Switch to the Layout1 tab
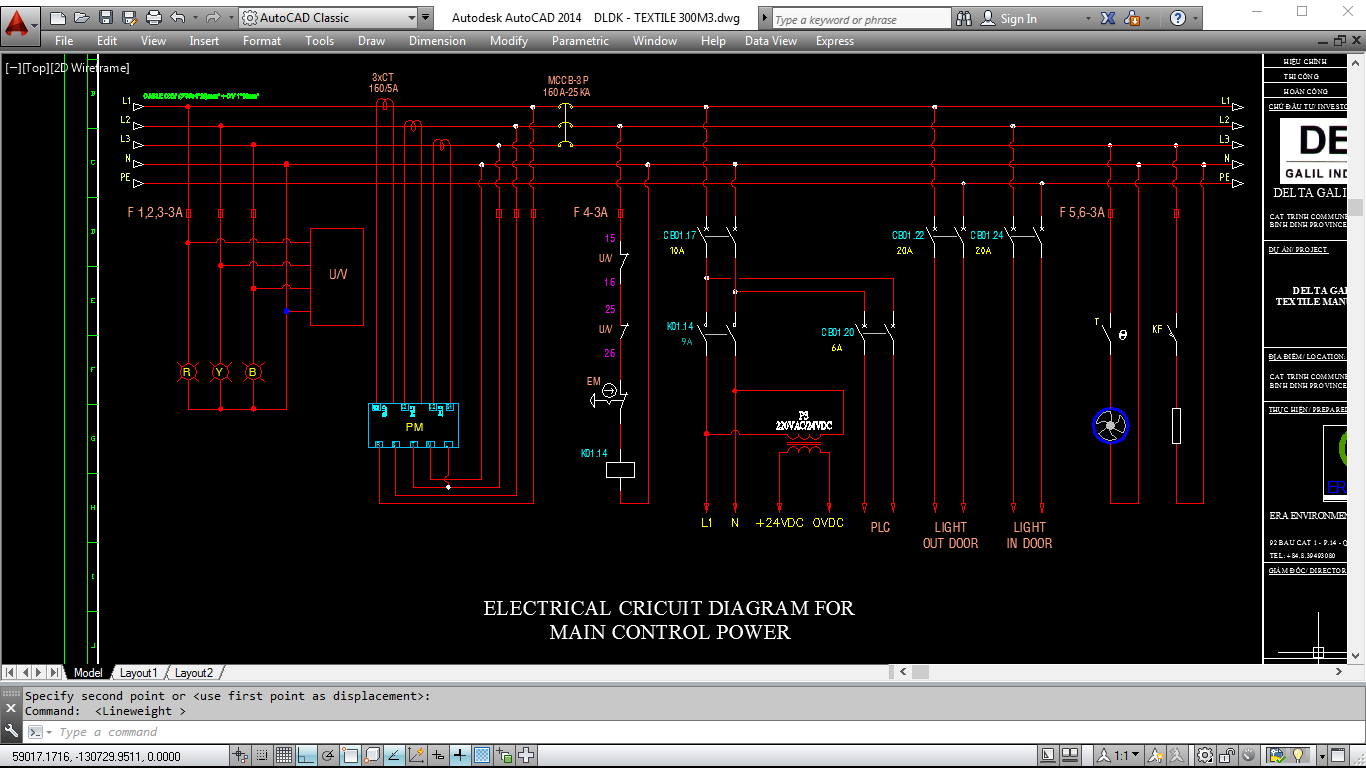The height and width of the screenshot is (768, 1366). pos(138,672)
